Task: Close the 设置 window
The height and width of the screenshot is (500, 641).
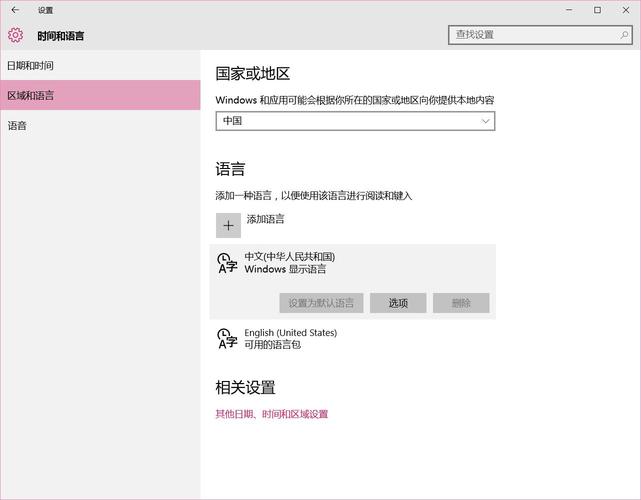Action: coord(626,10)
